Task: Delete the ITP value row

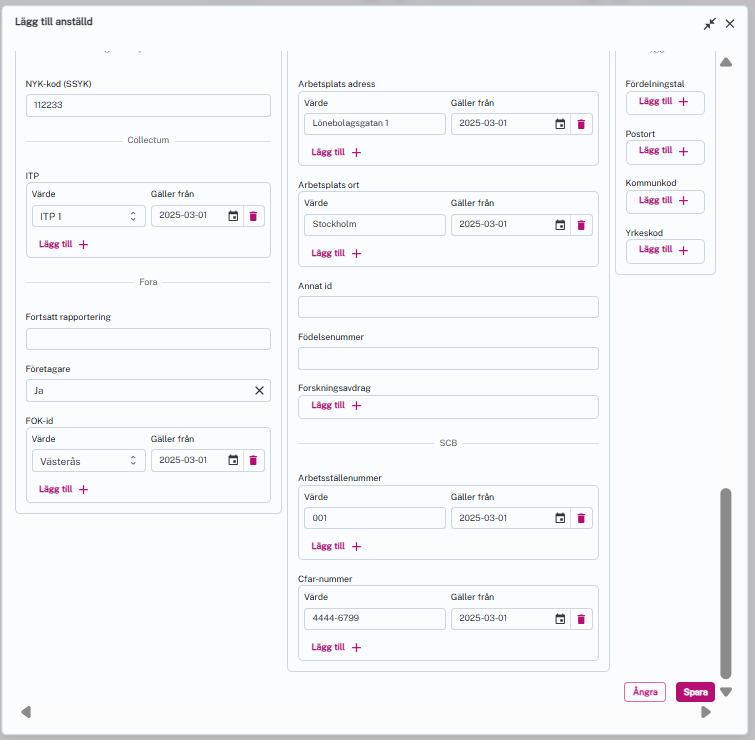Action: (x=253, y=216)
